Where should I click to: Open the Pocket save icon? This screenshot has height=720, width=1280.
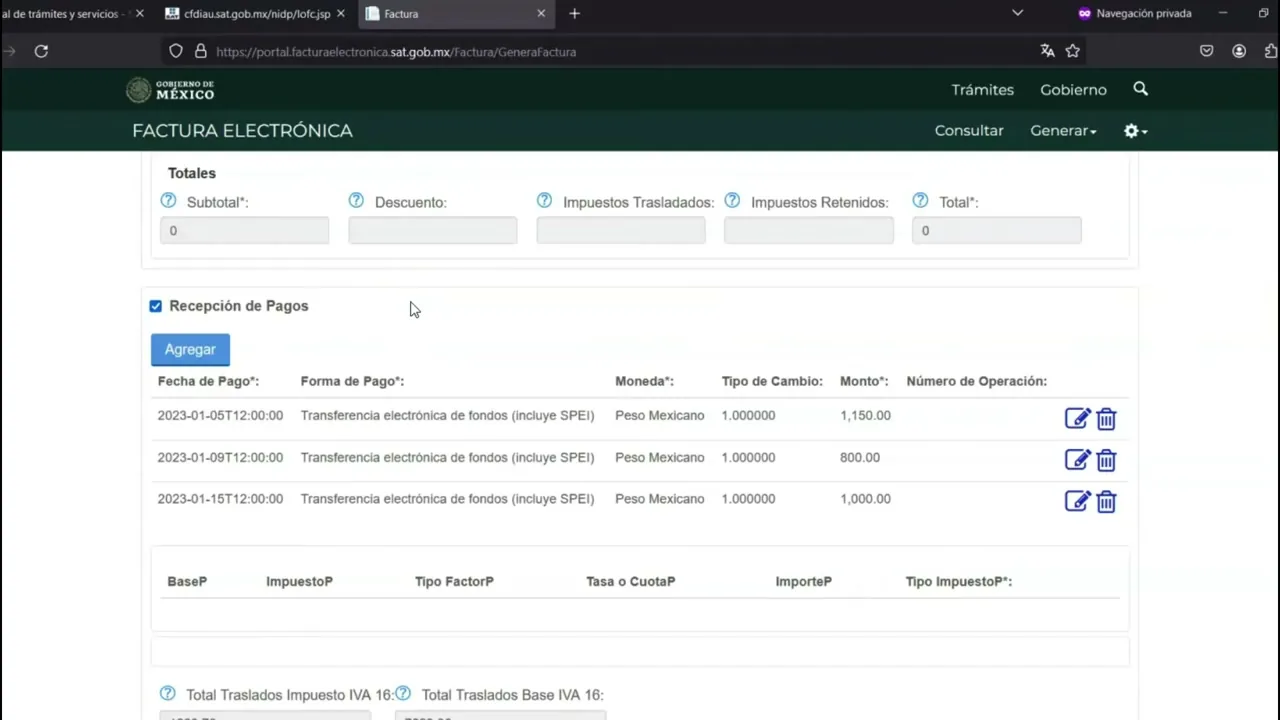click(1207, 51)
